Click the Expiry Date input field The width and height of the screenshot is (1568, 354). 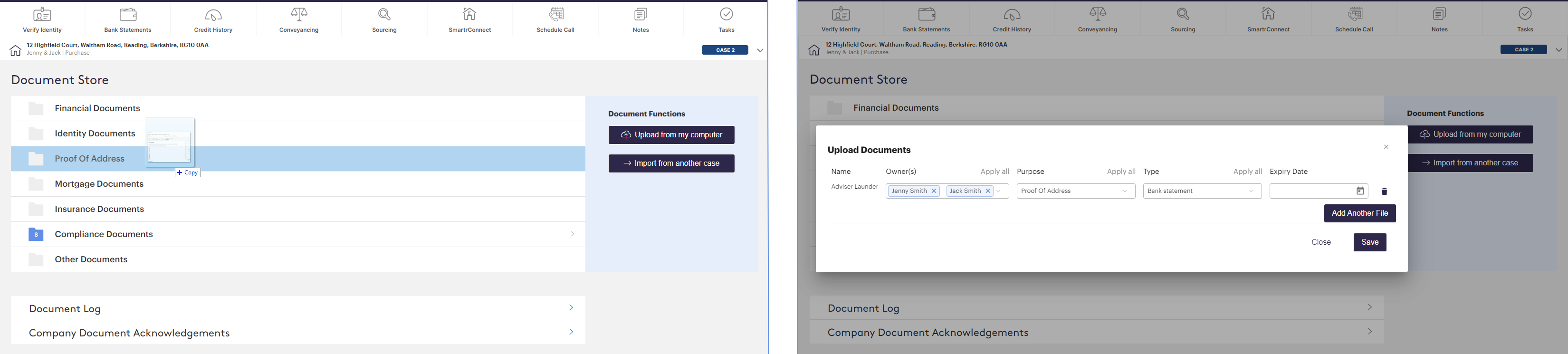1319,191
